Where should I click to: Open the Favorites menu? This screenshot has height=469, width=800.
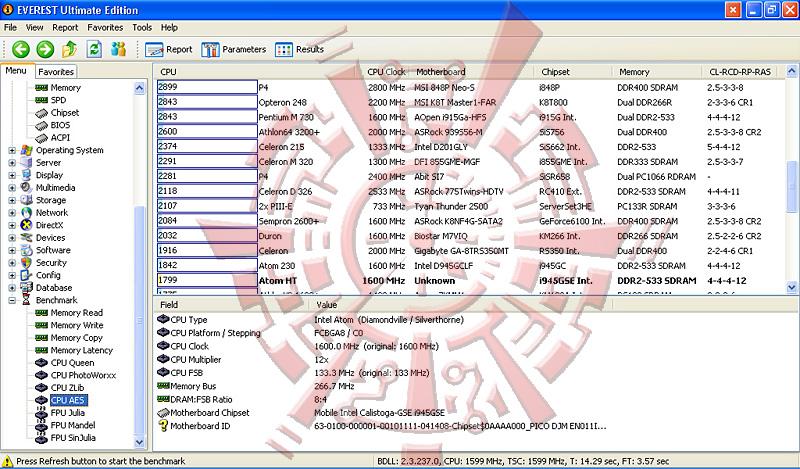click(x=105, y=28)
